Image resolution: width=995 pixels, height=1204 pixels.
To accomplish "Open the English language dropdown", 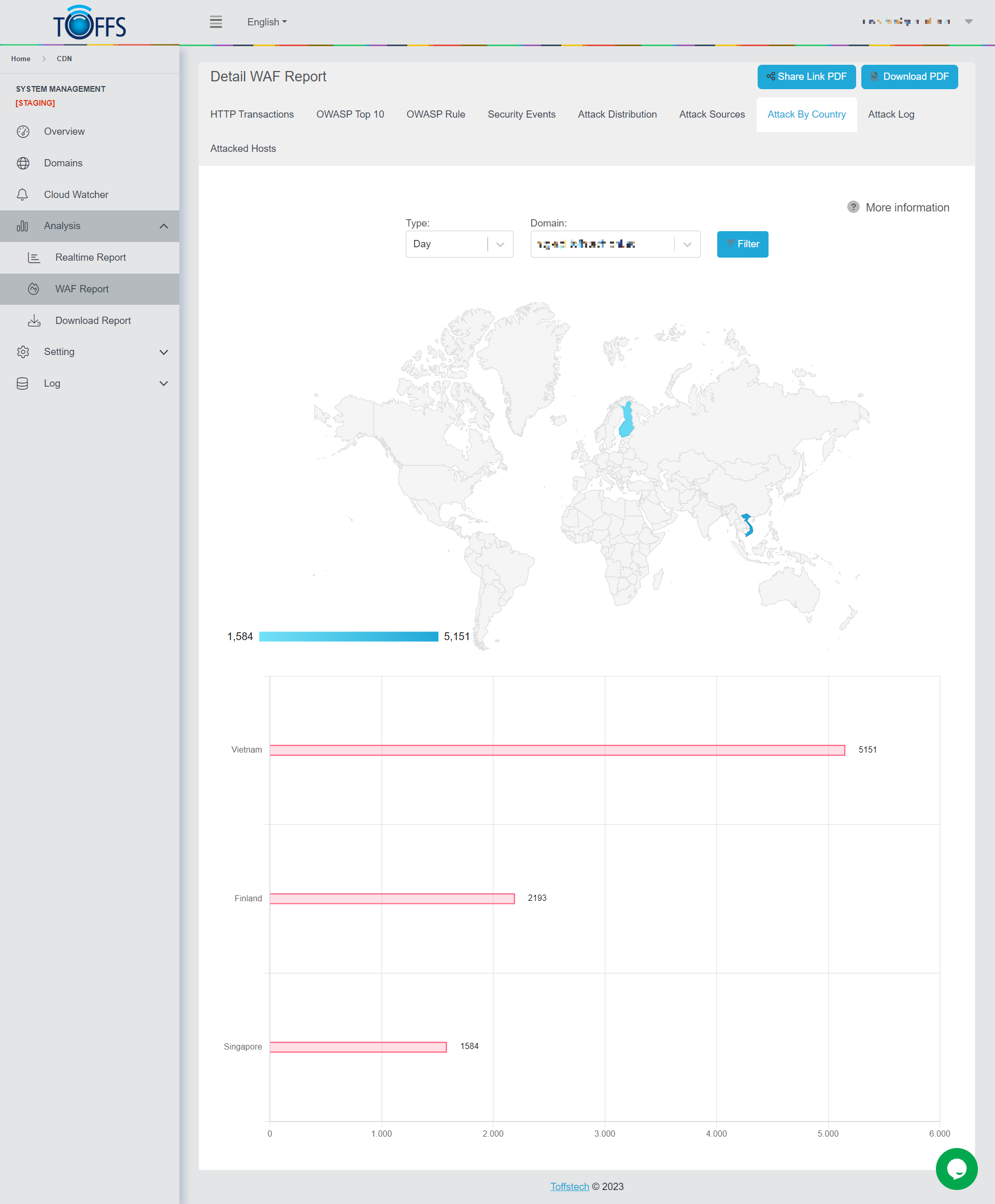I will pyautogui.click(x=266, y=22).
